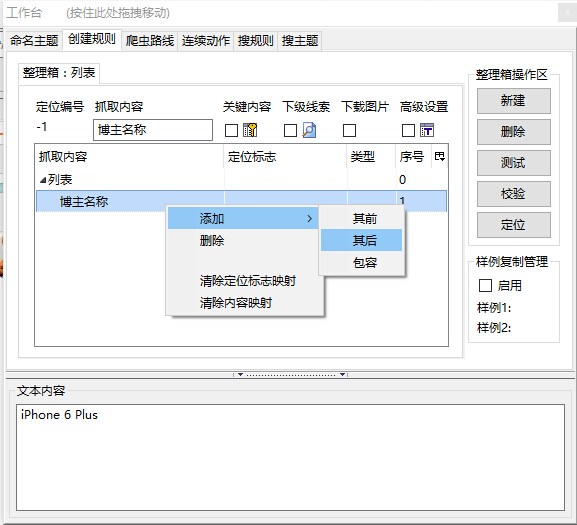Click the -1 定位编号 value
Screen dimensions: 577x525
tap(42, 127)
